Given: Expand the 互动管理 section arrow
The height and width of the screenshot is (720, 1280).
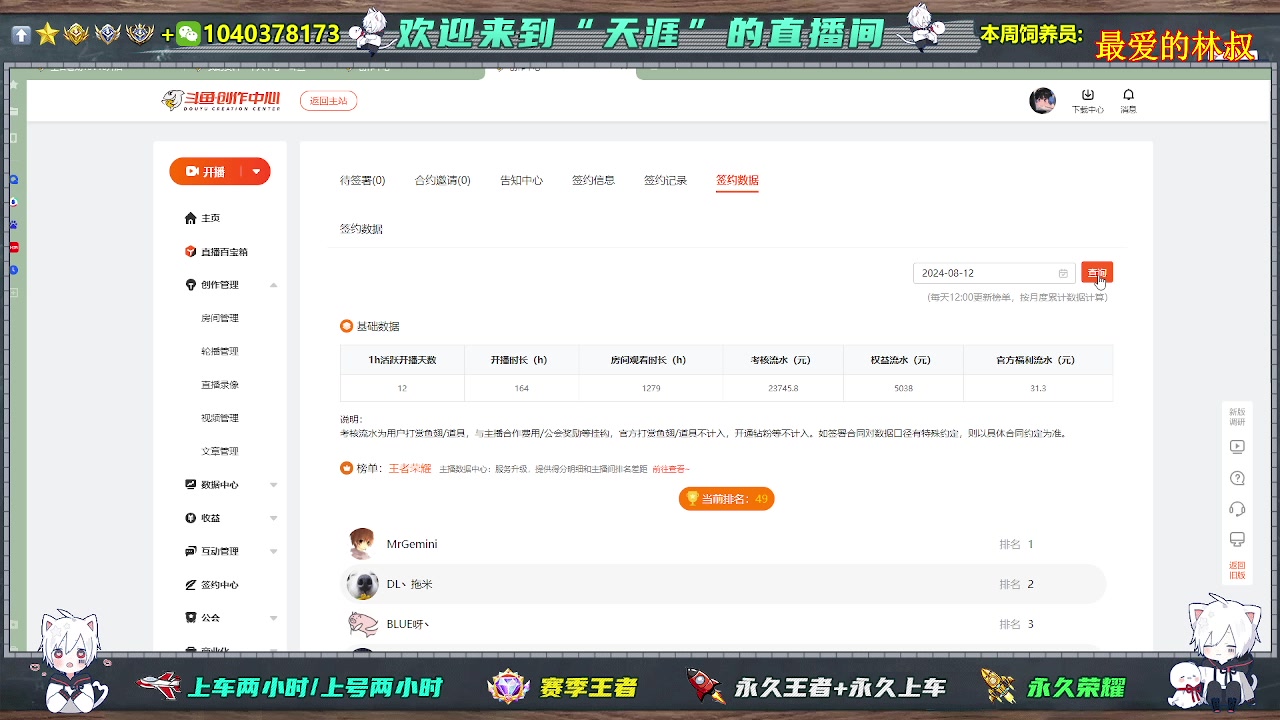Looking at the screenshot, I should (x=273, y=551).
